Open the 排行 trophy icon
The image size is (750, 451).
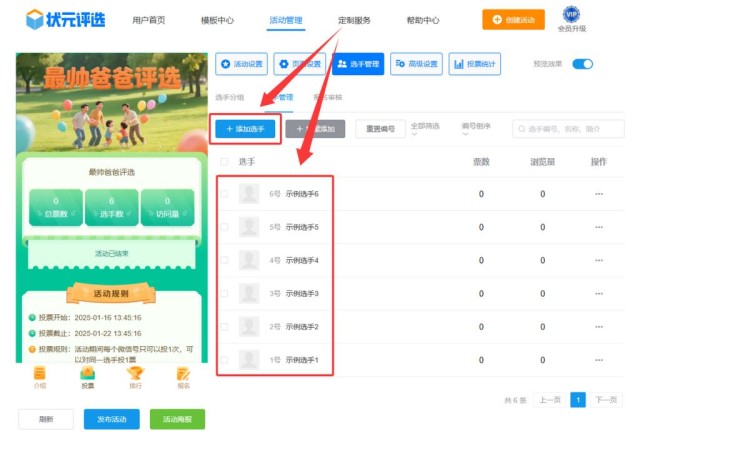[135, 375]
